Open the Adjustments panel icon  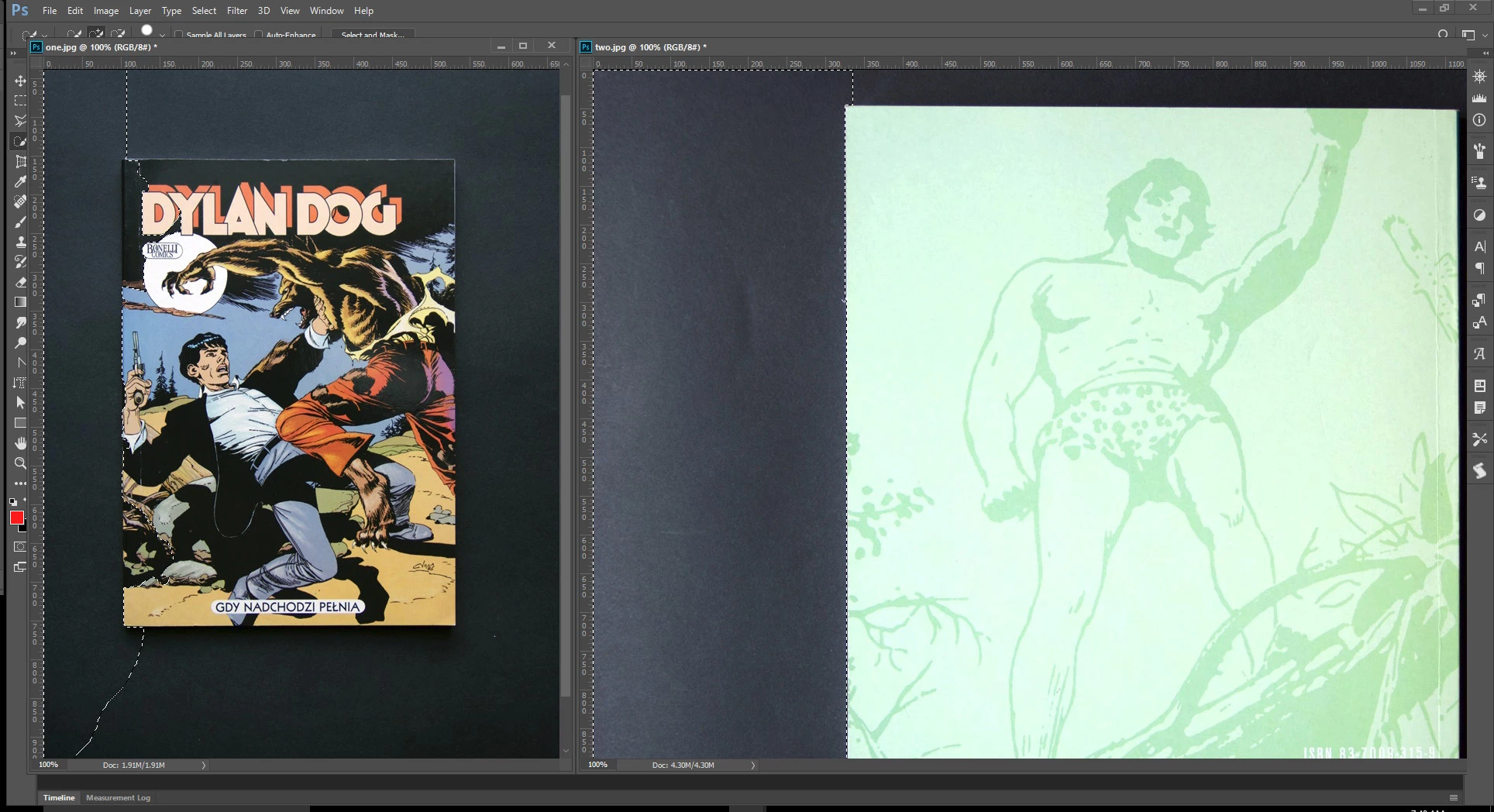(x=1479, y=215)
